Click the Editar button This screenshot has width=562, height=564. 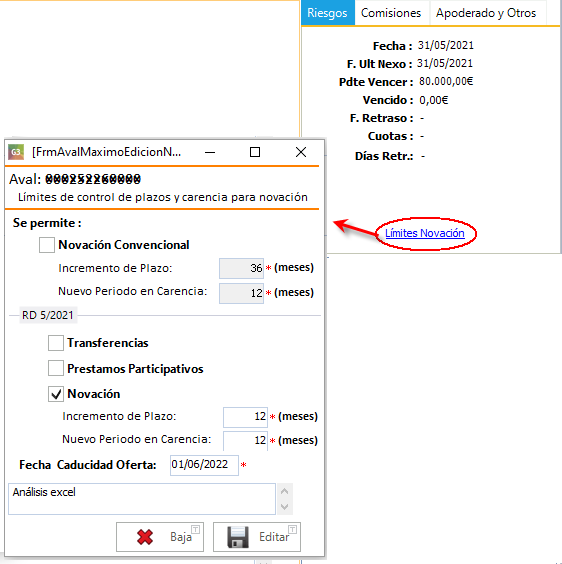click(257, 537)
